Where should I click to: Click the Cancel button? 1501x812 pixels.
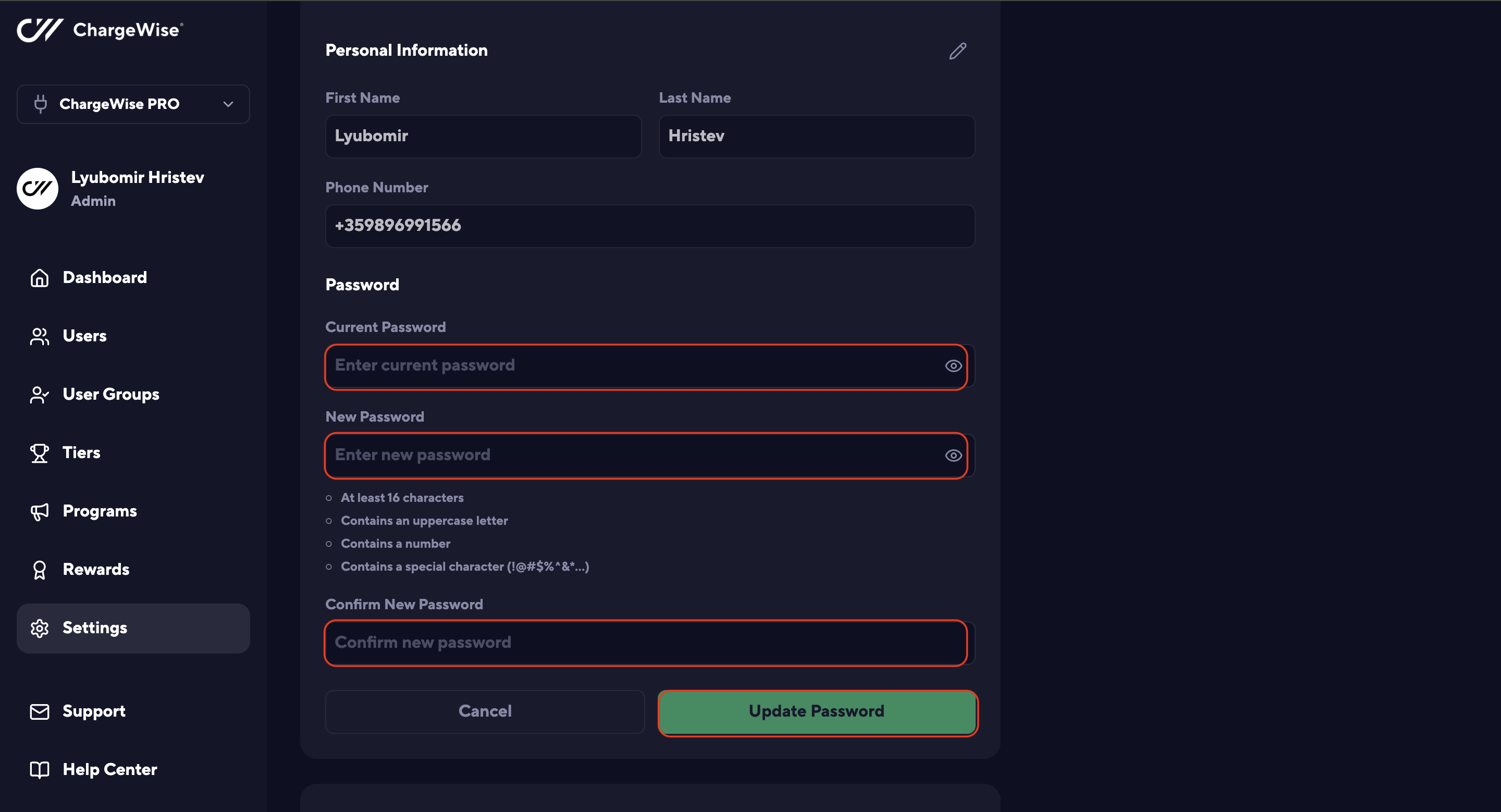pyautogui.click(x=485, y=711)
